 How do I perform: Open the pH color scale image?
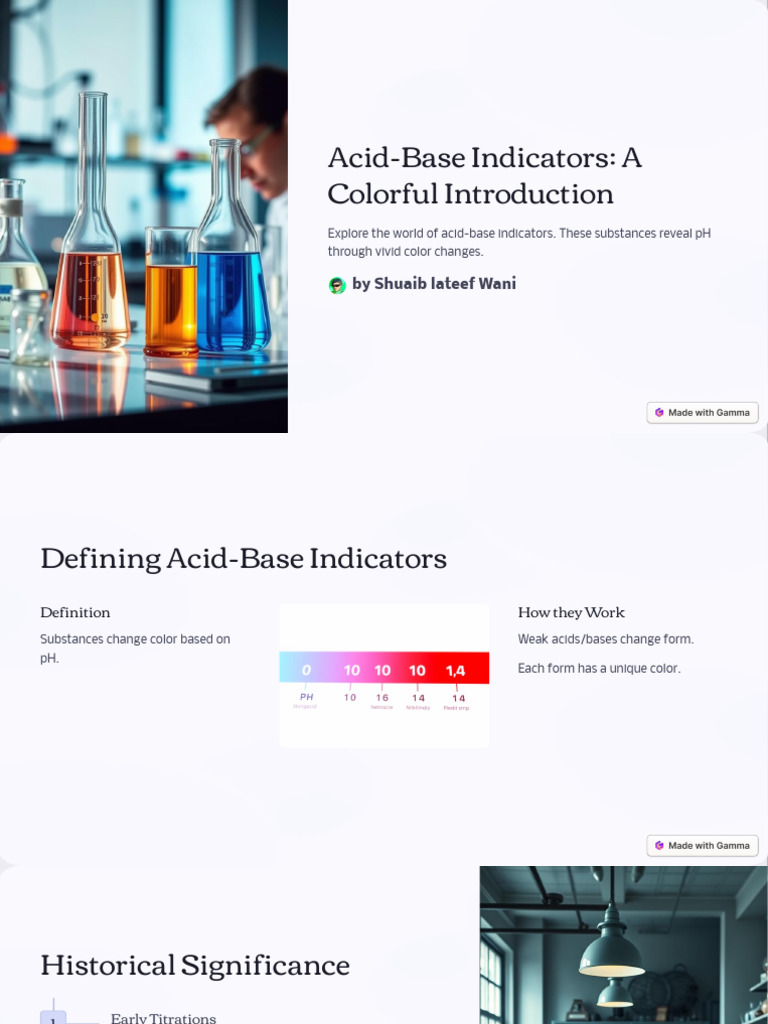pos(384,675)
